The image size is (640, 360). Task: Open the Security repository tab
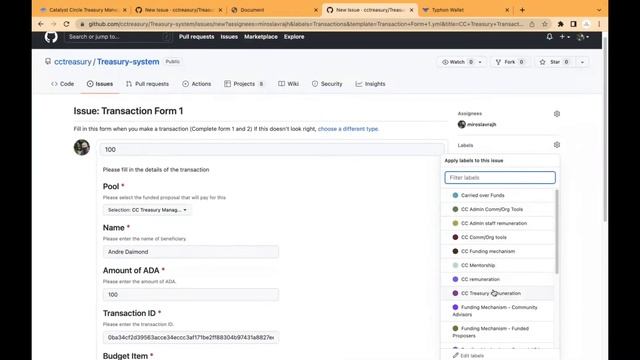pyautogui.click(x=327, y=84)
